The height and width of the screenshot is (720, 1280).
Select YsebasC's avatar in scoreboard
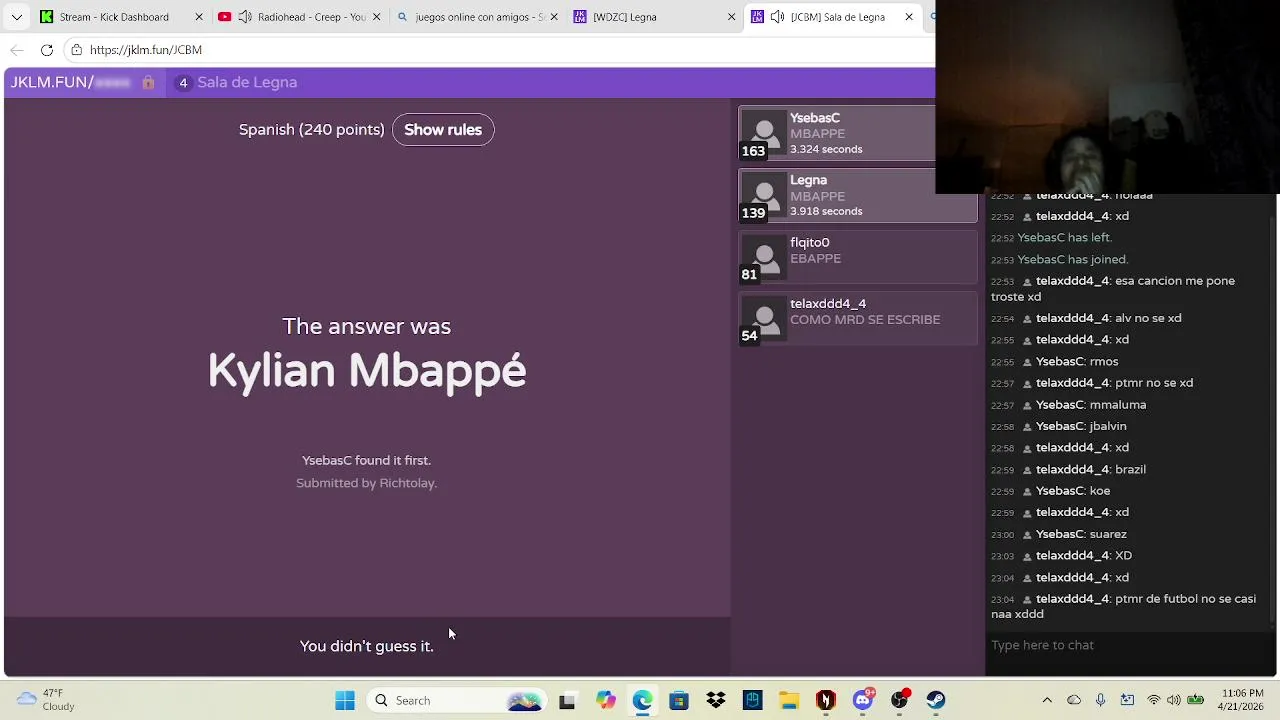coord(764,133)
